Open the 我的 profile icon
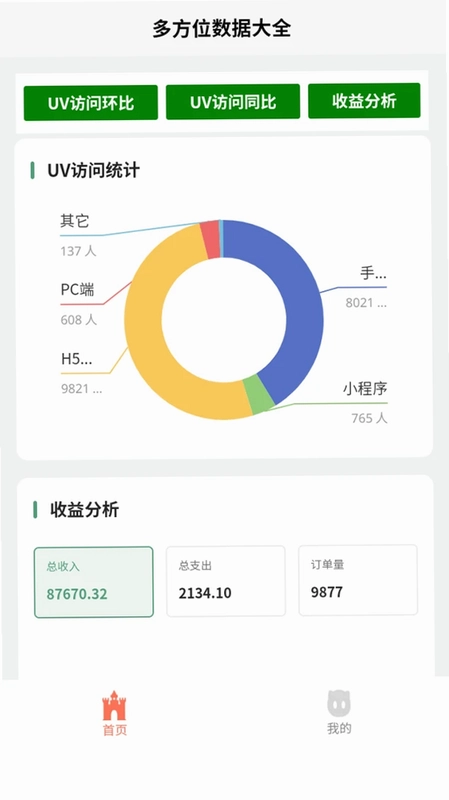Viewport: 449px width, 800px height. [339, 704]
